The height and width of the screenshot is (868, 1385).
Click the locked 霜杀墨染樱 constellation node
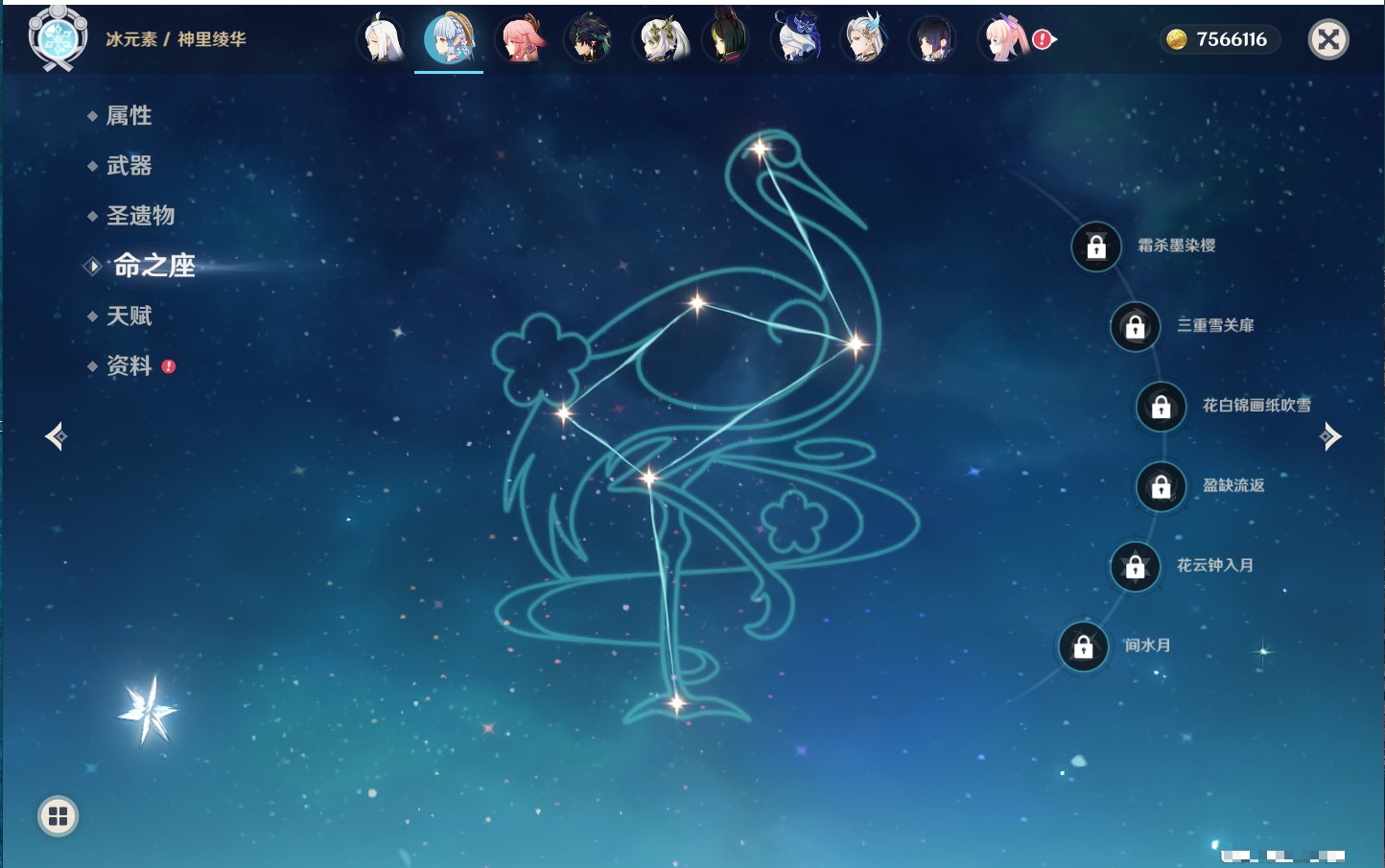point(1096,246)
